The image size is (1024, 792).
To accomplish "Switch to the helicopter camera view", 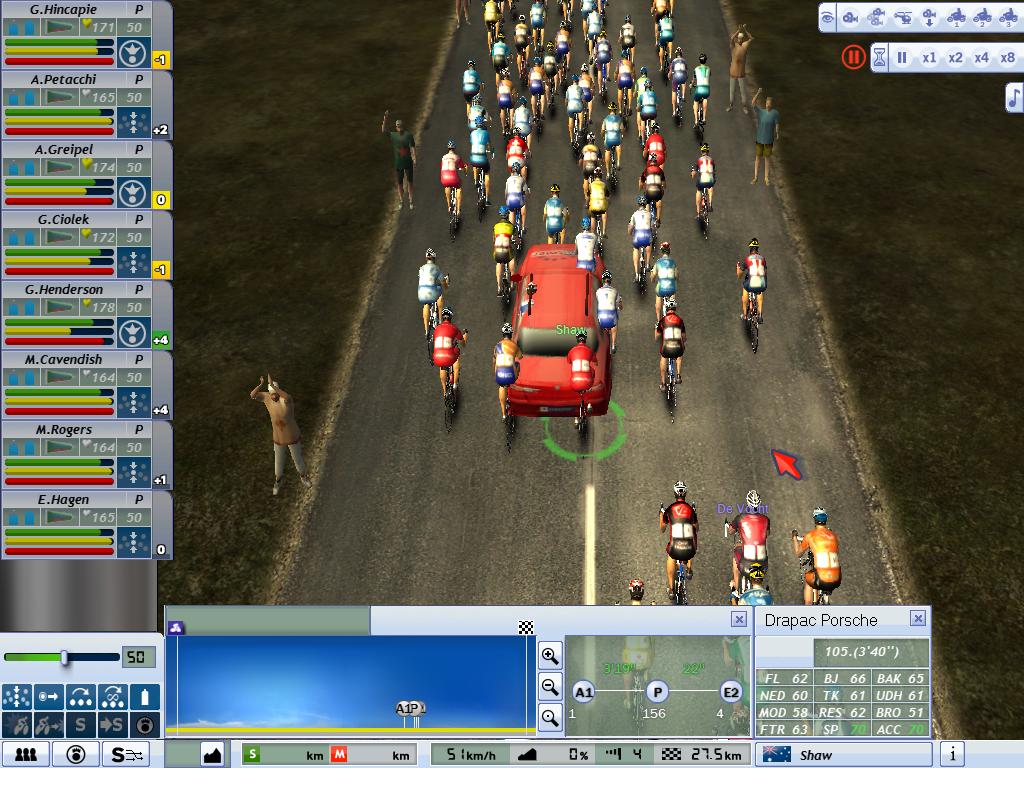I will [903, 17].
